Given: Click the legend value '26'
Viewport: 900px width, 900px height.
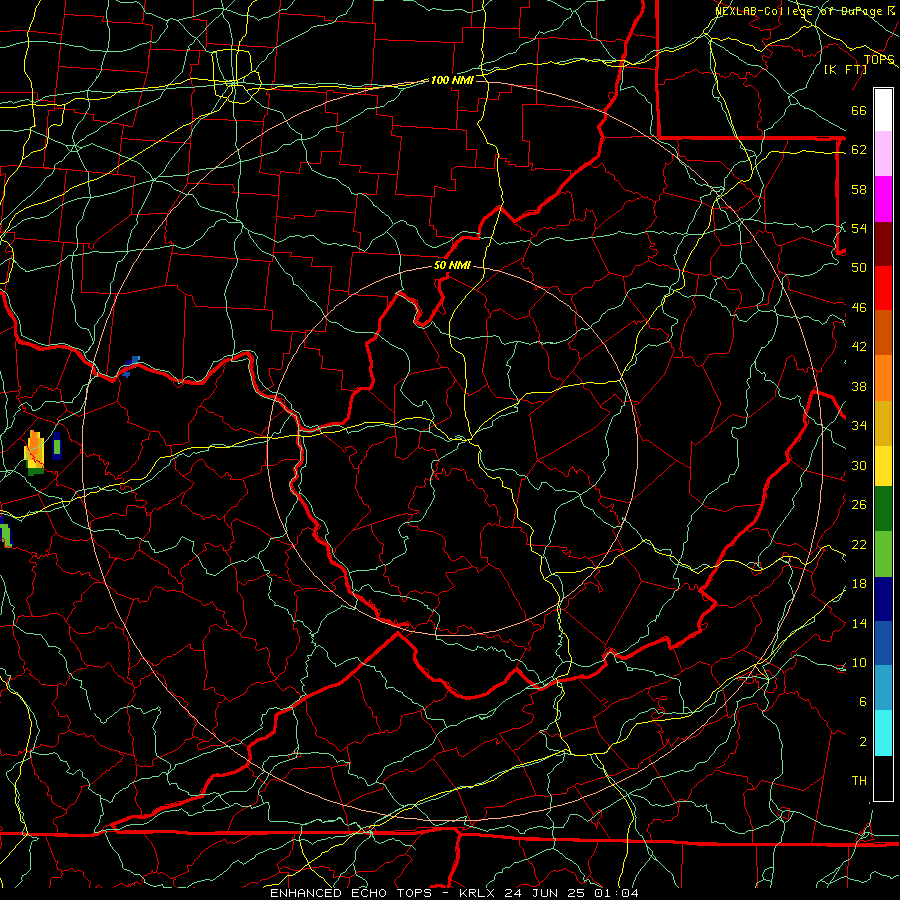Looking at the screenshot, I should tap(859, 505).
